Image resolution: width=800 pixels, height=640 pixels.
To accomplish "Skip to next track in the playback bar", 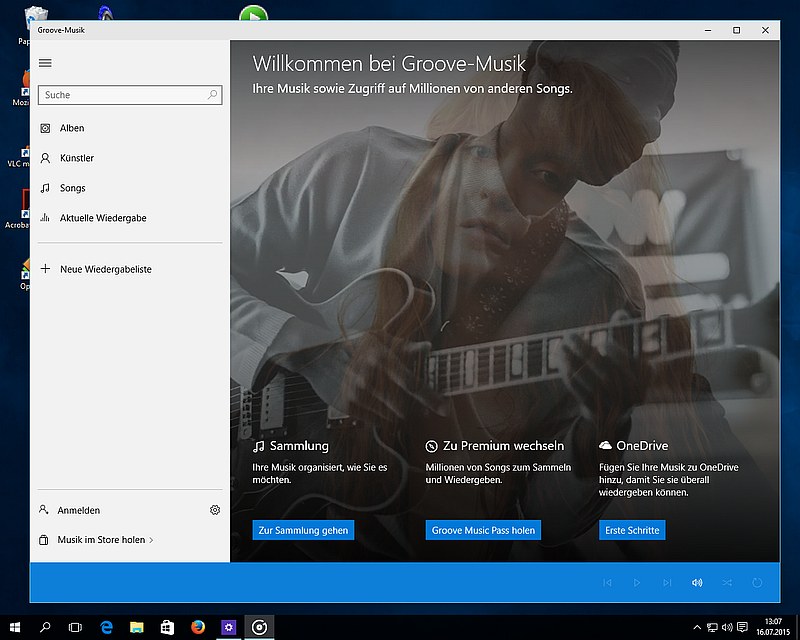I will (667, 582).
